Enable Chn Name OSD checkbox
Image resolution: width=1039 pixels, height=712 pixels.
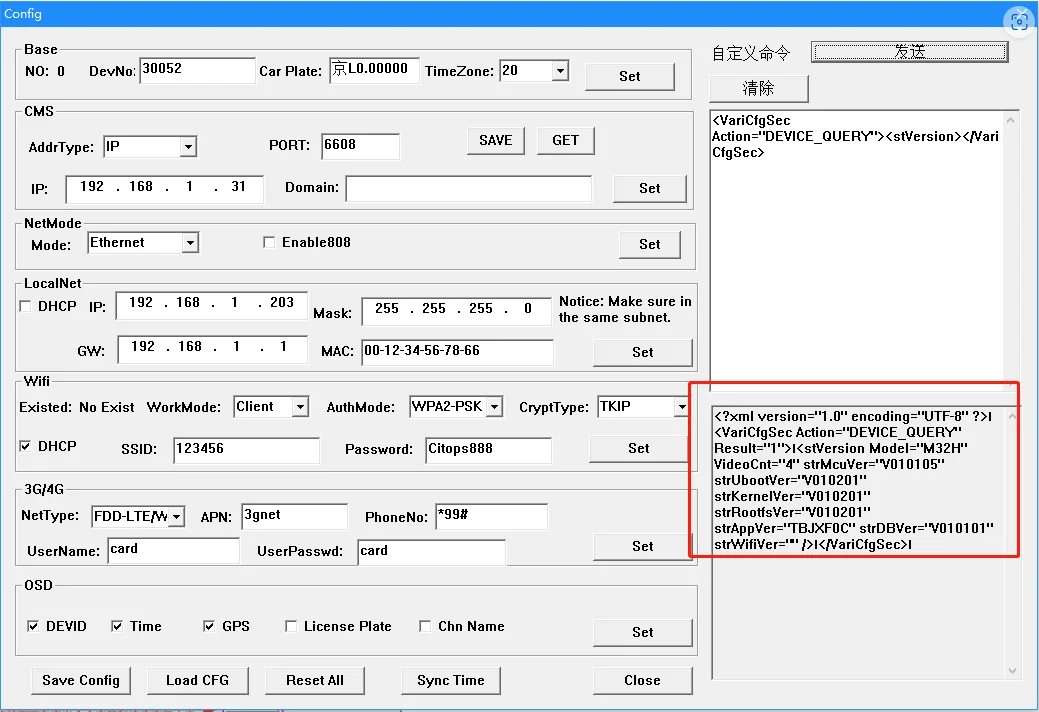(x=425, y=626)
